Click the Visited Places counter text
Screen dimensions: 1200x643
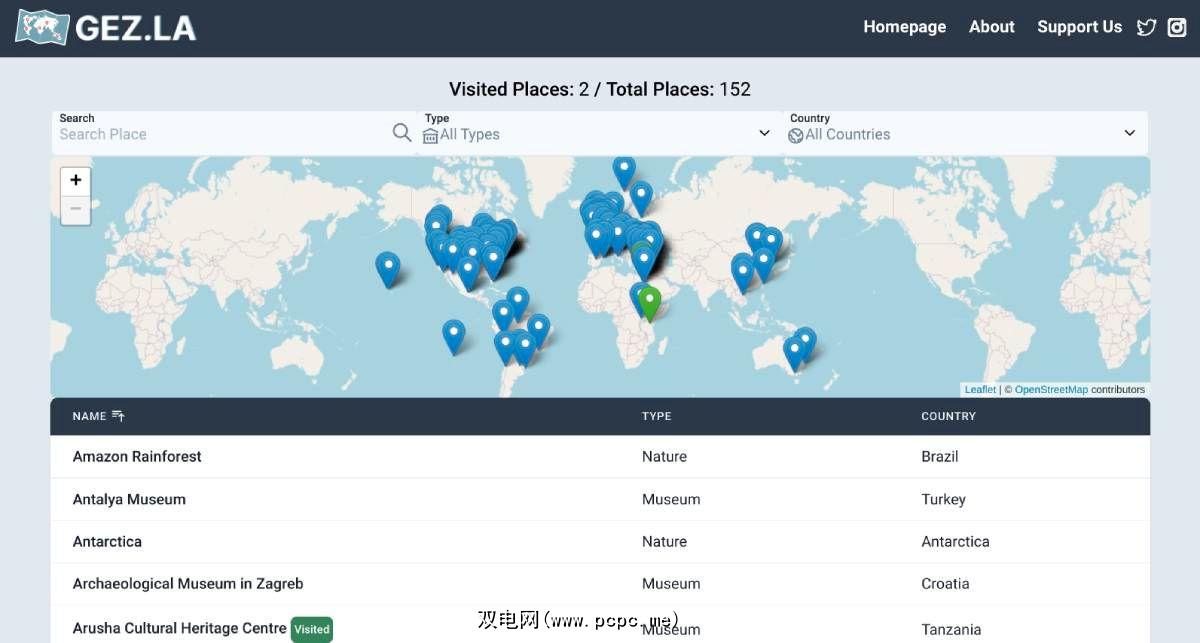519,89
